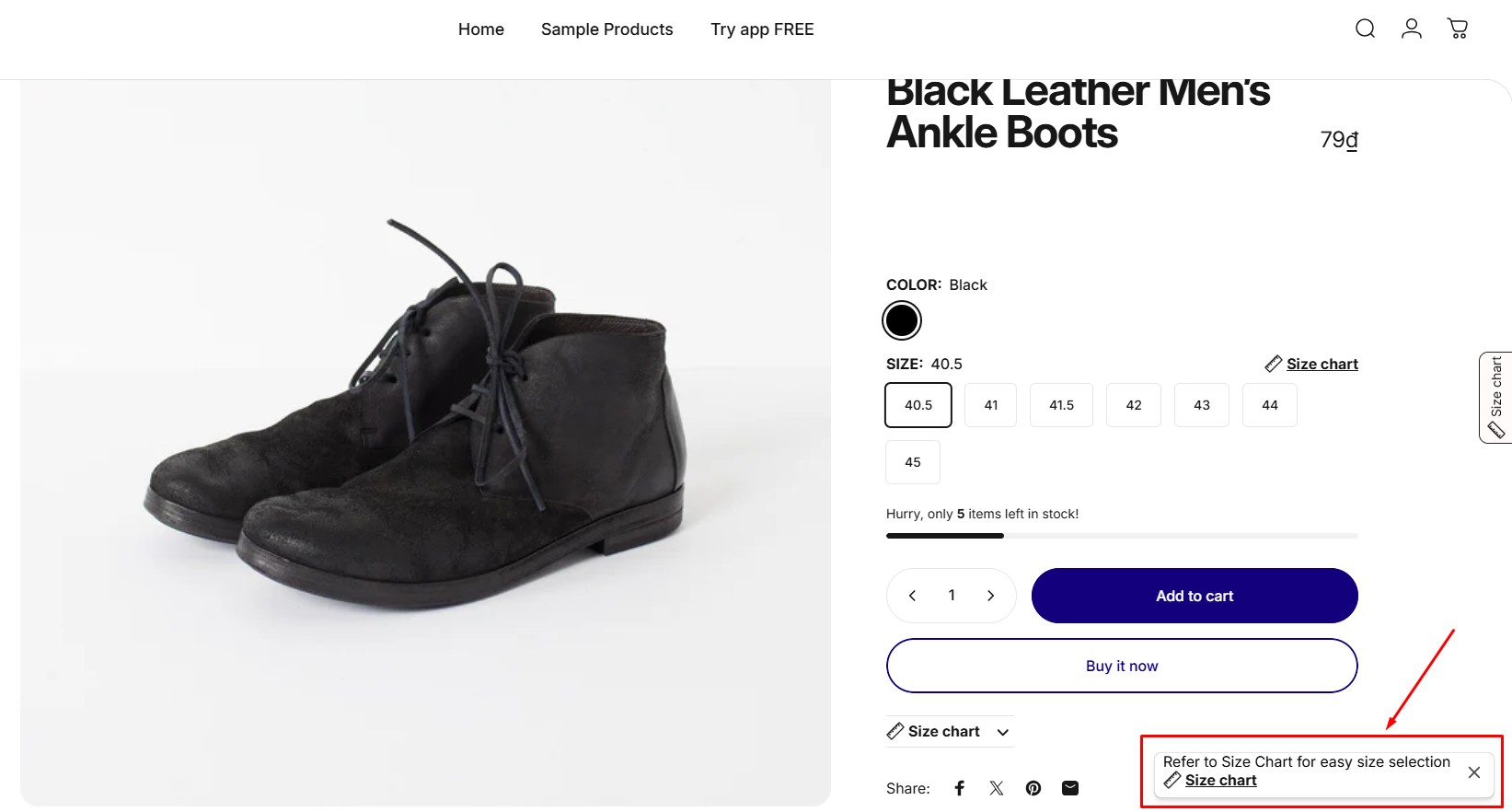
Task: Open Try app FREE menu item
Action: [762, 29]
